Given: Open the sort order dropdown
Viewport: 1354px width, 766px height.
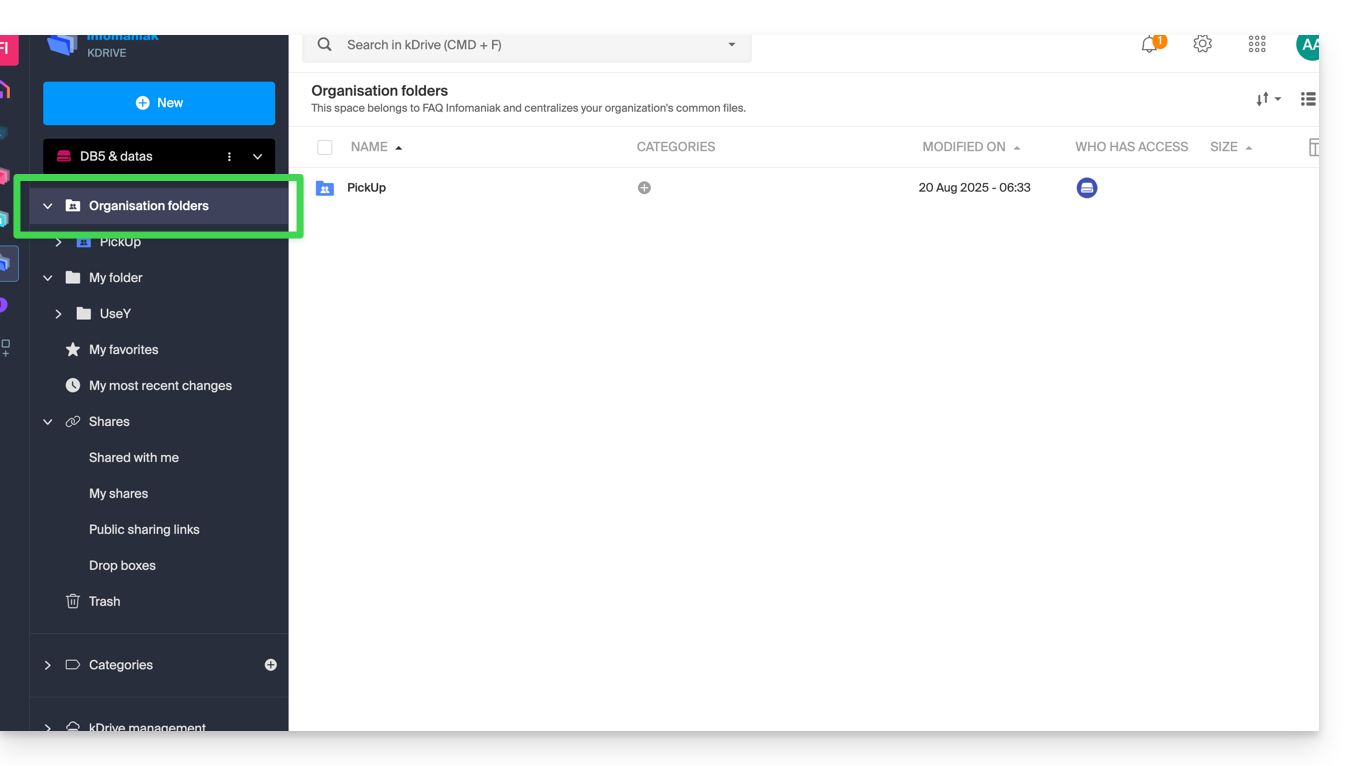Looking at the screenshot, I should [x=1268, y=99].
